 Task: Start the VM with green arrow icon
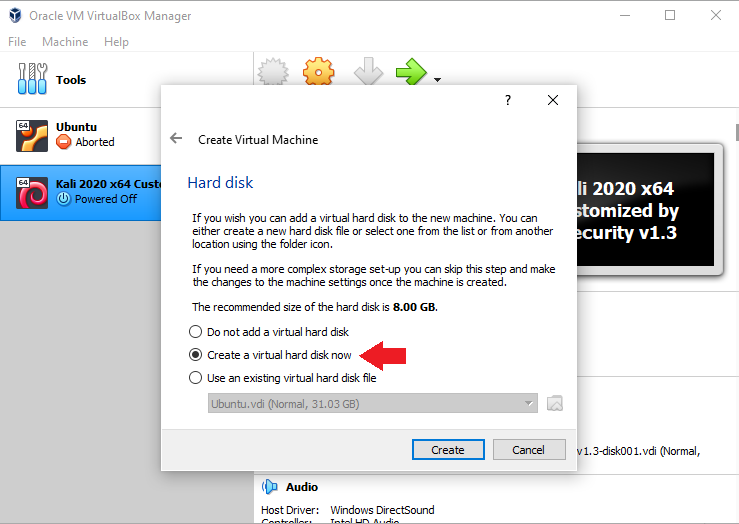pyautogui.click(x=411, y=72)
